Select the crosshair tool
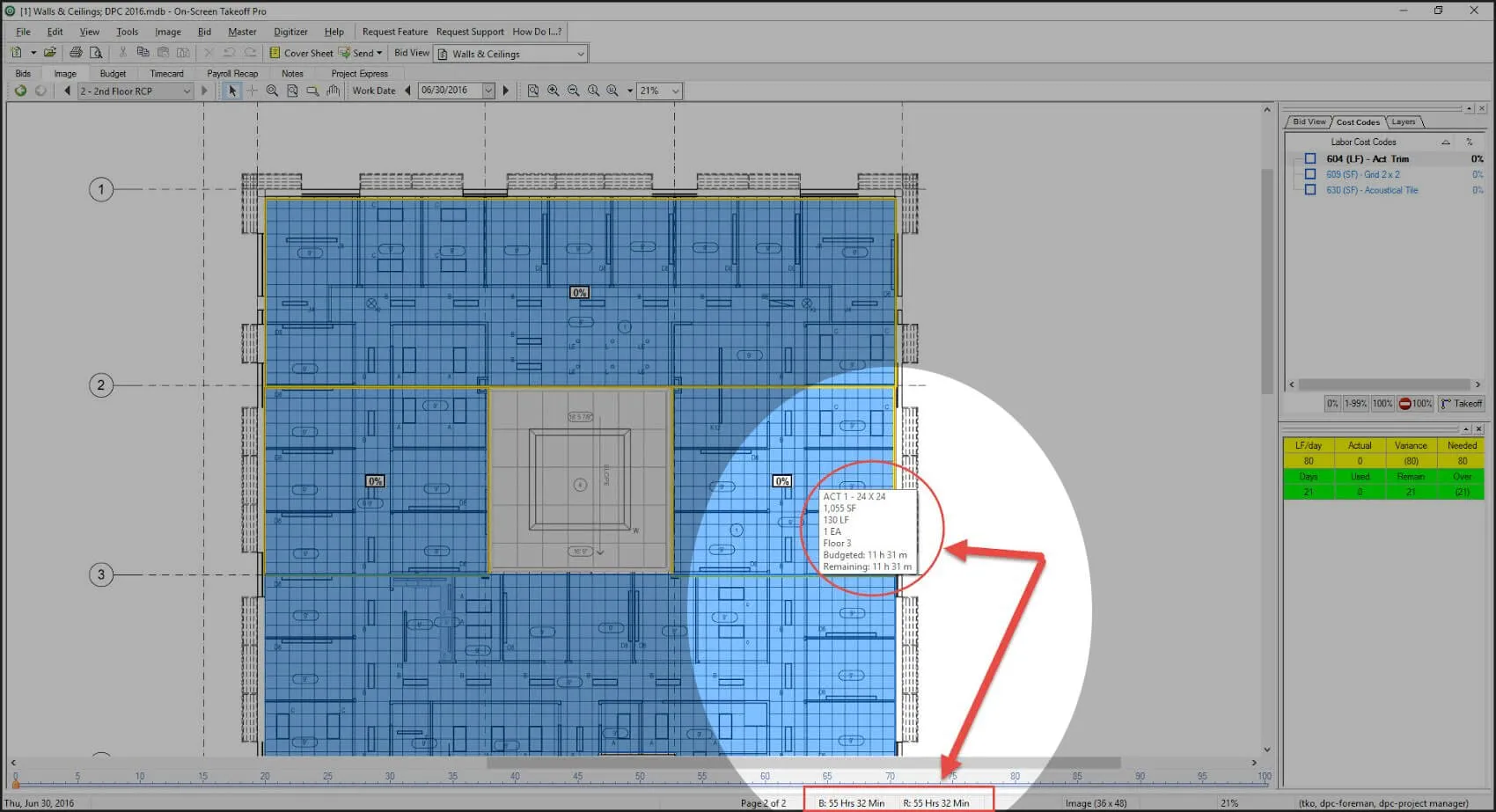 [253, 91]
